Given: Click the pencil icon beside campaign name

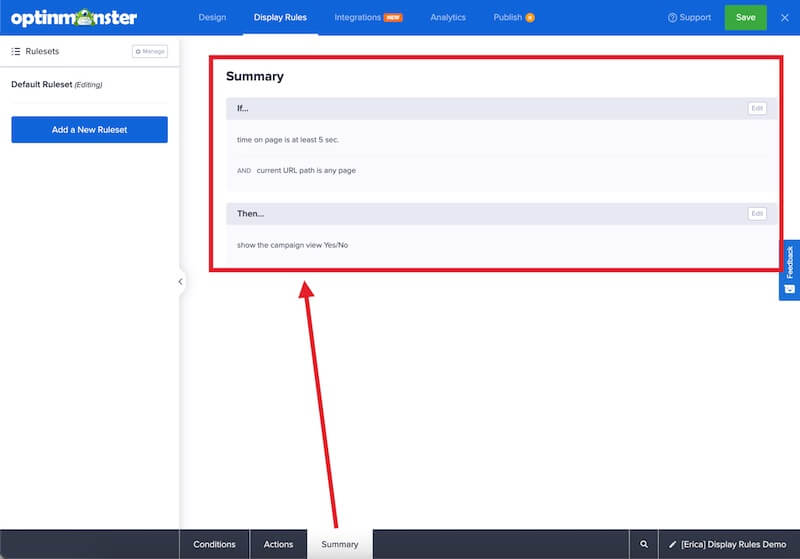Looking at the screenshot, I should [673, 544].
